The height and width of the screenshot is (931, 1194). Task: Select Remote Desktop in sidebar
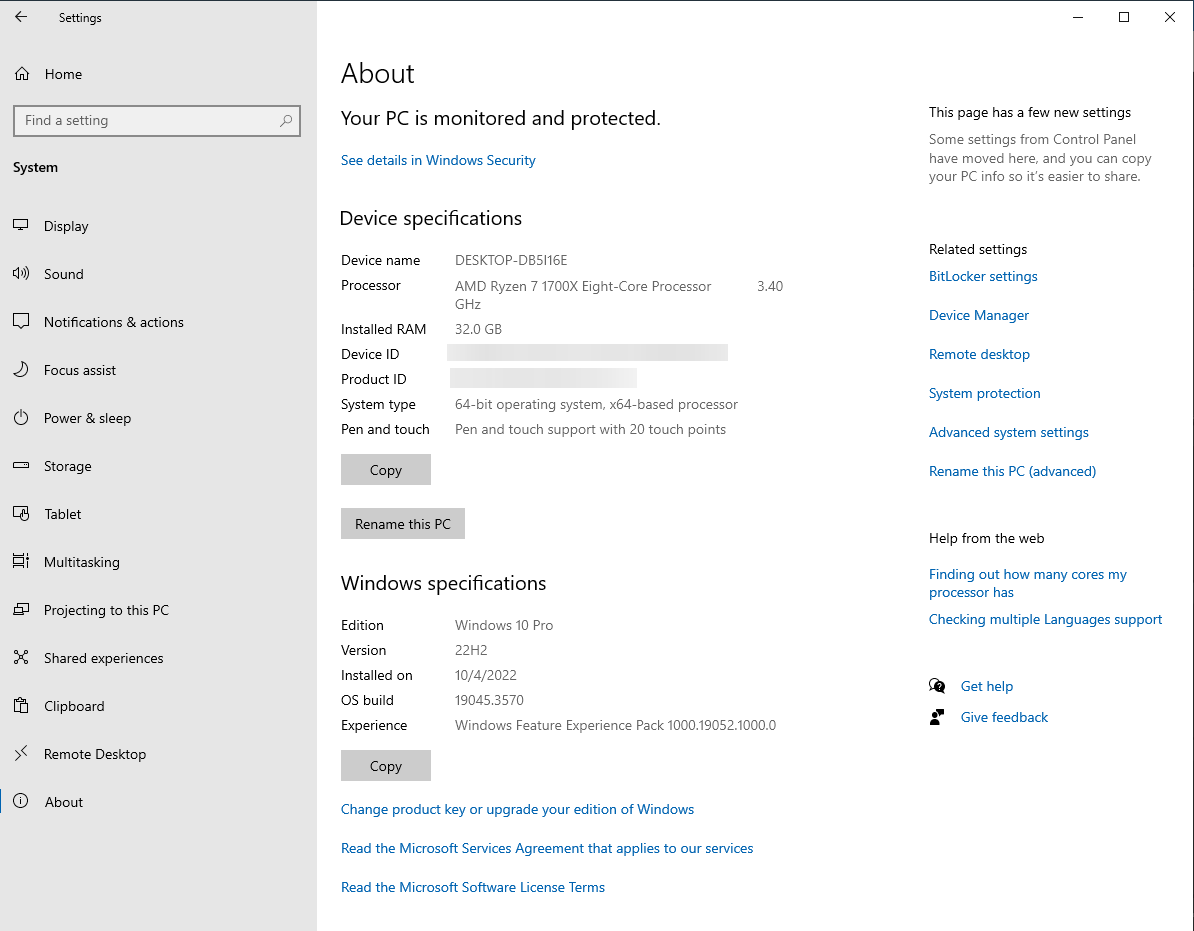pyautogui.click(x=158, y=754)
